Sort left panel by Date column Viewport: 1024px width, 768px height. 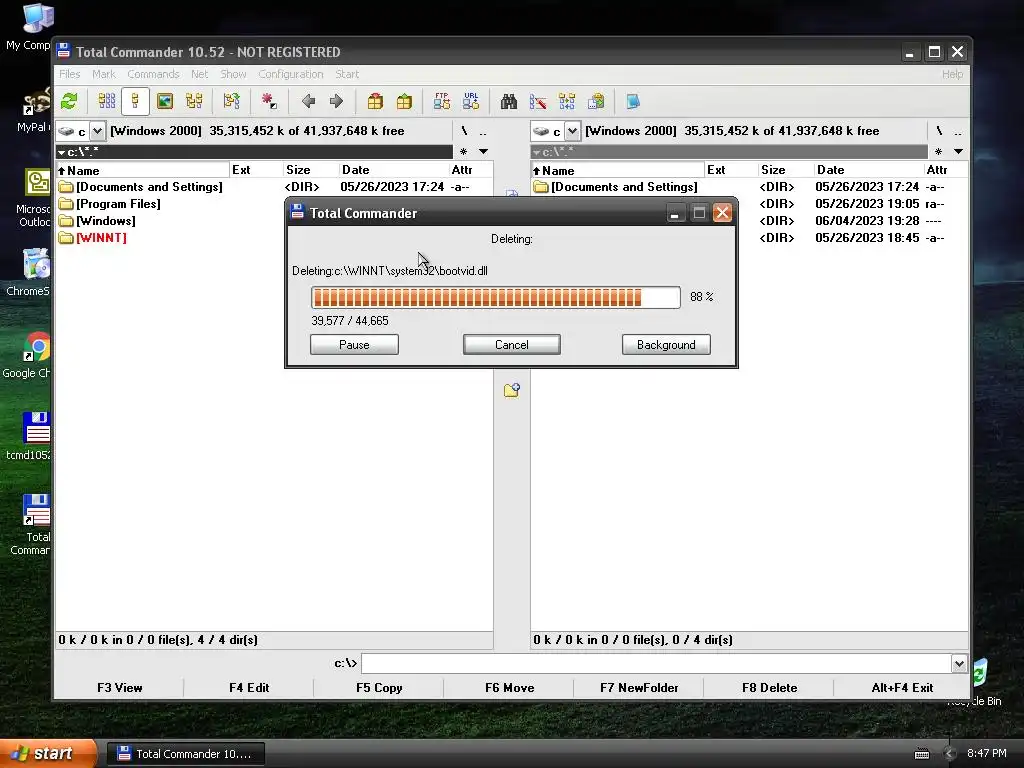pos(394,170)
